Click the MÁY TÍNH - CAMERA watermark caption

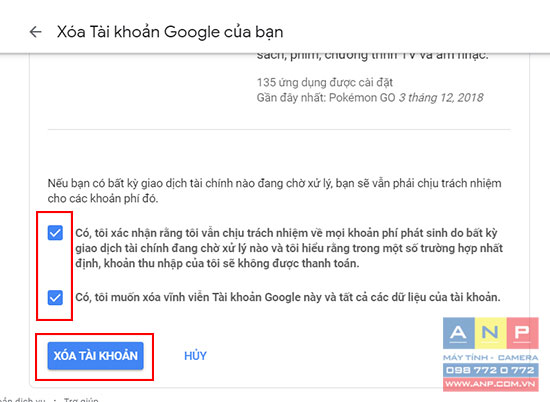point(491,357)
